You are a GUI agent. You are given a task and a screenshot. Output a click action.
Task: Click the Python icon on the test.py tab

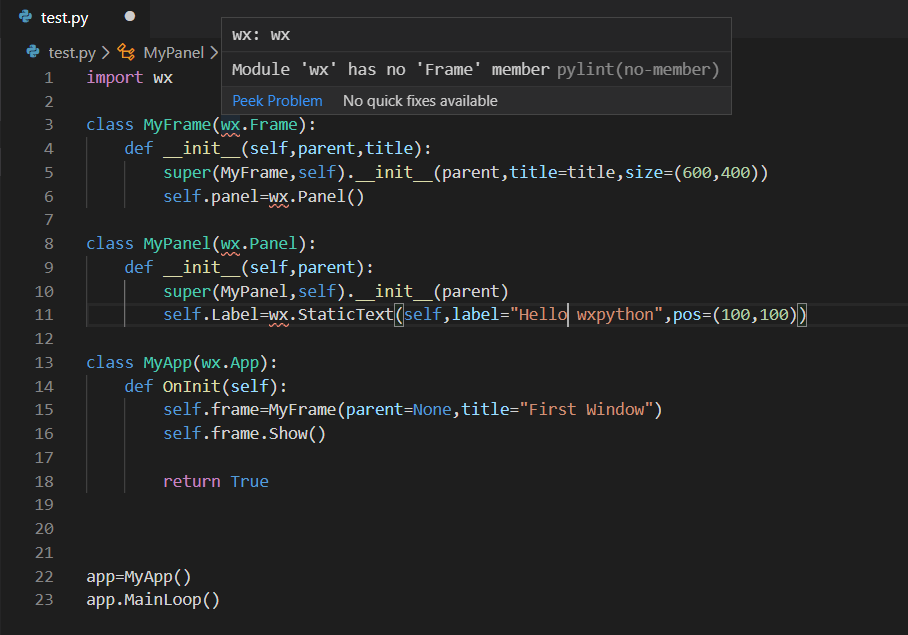point(27,17)
